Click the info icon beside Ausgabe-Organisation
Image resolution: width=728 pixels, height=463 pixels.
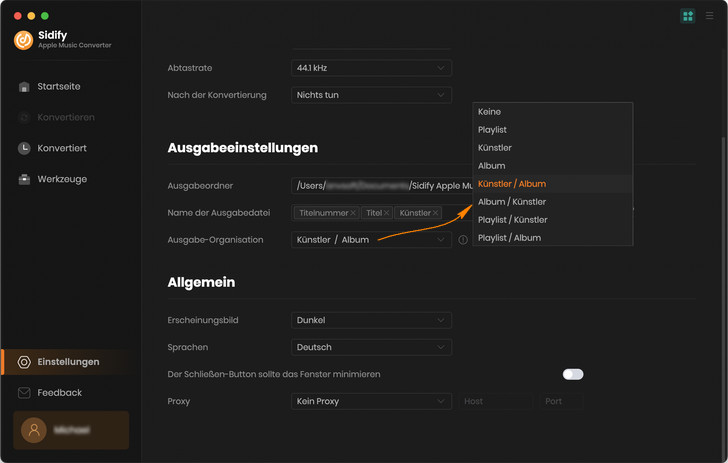click(x=463, y=240)
